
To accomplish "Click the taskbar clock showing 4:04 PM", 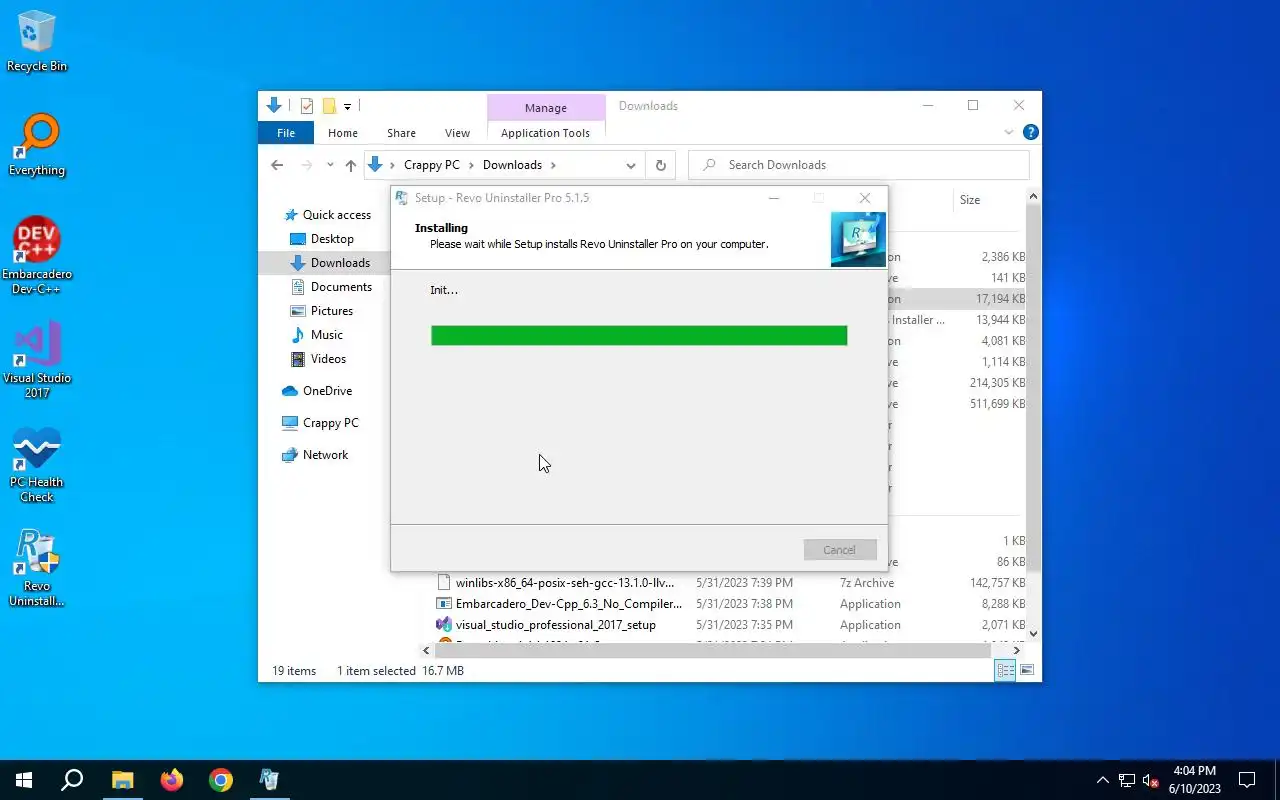I will pyautogui.click(x=1195, y=780).
